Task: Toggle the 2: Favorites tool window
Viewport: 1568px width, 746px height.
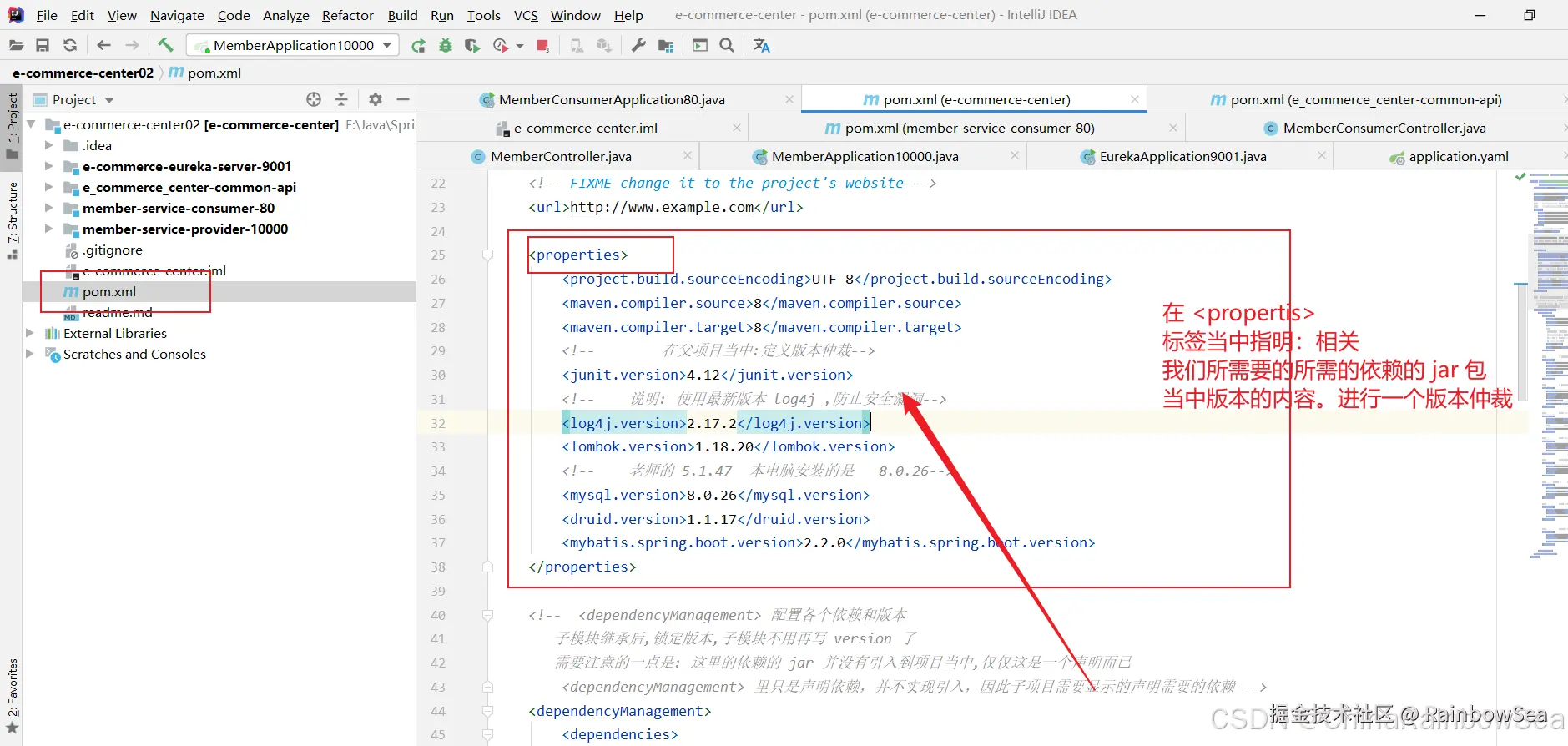Action: (12, 696)
